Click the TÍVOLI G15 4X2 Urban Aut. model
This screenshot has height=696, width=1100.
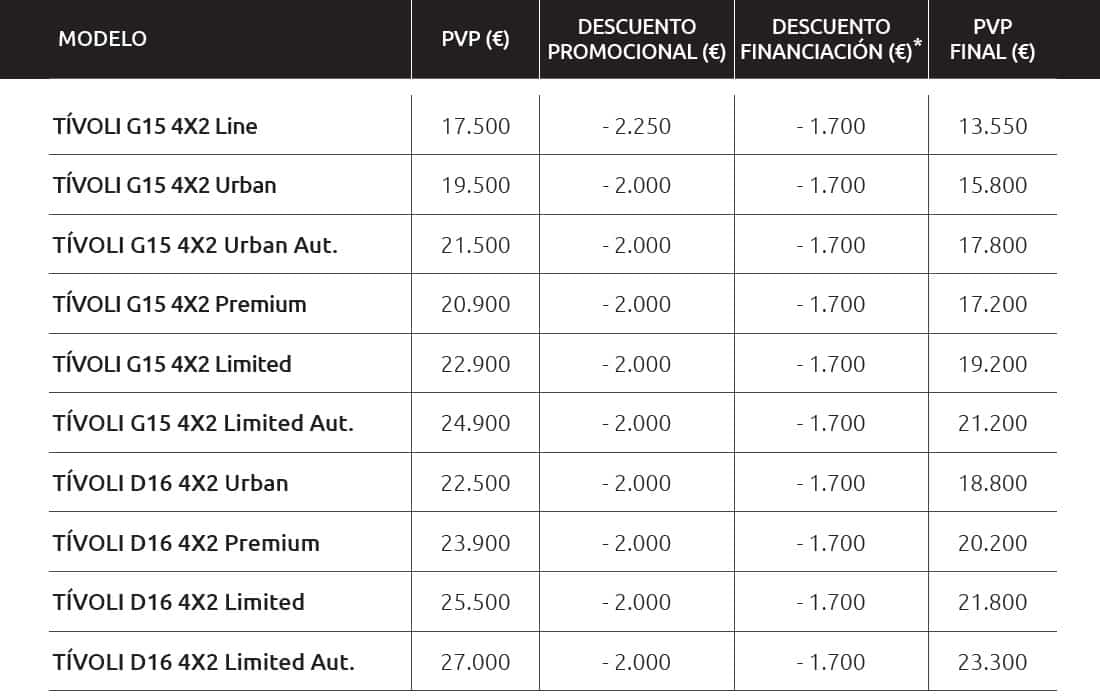pos(195,245)
